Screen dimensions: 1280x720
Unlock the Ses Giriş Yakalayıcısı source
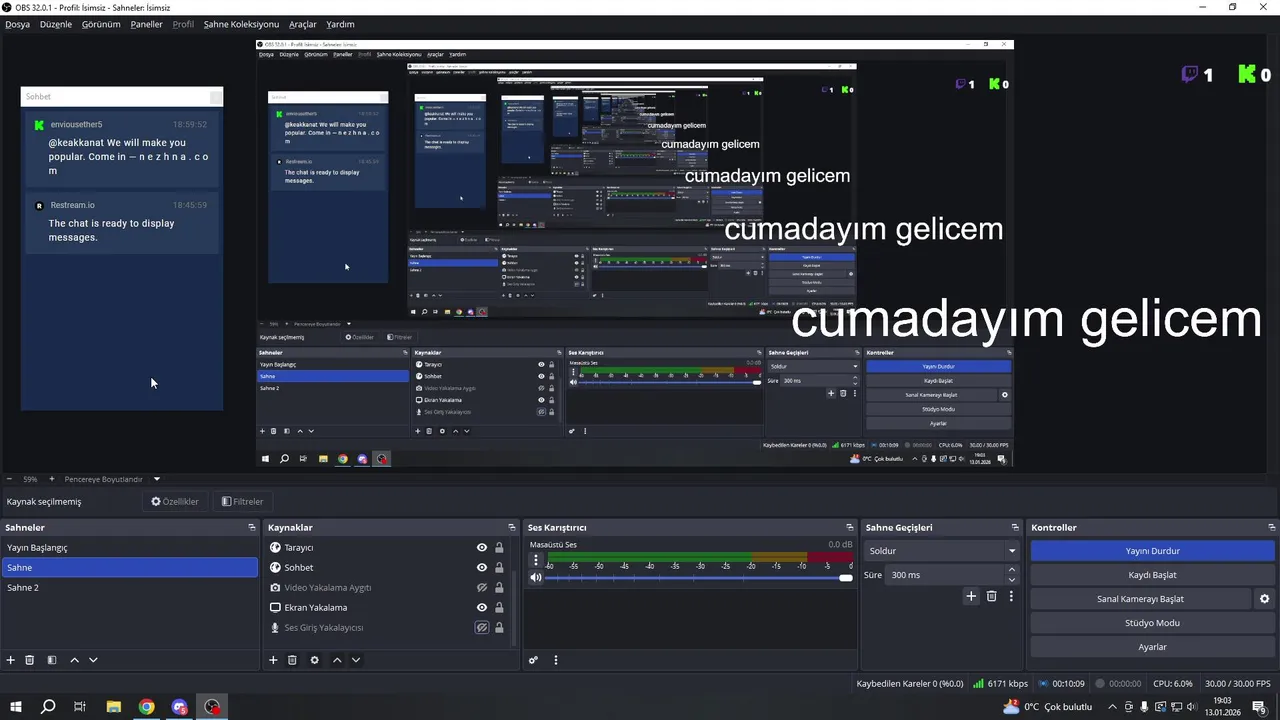point(499,628)
